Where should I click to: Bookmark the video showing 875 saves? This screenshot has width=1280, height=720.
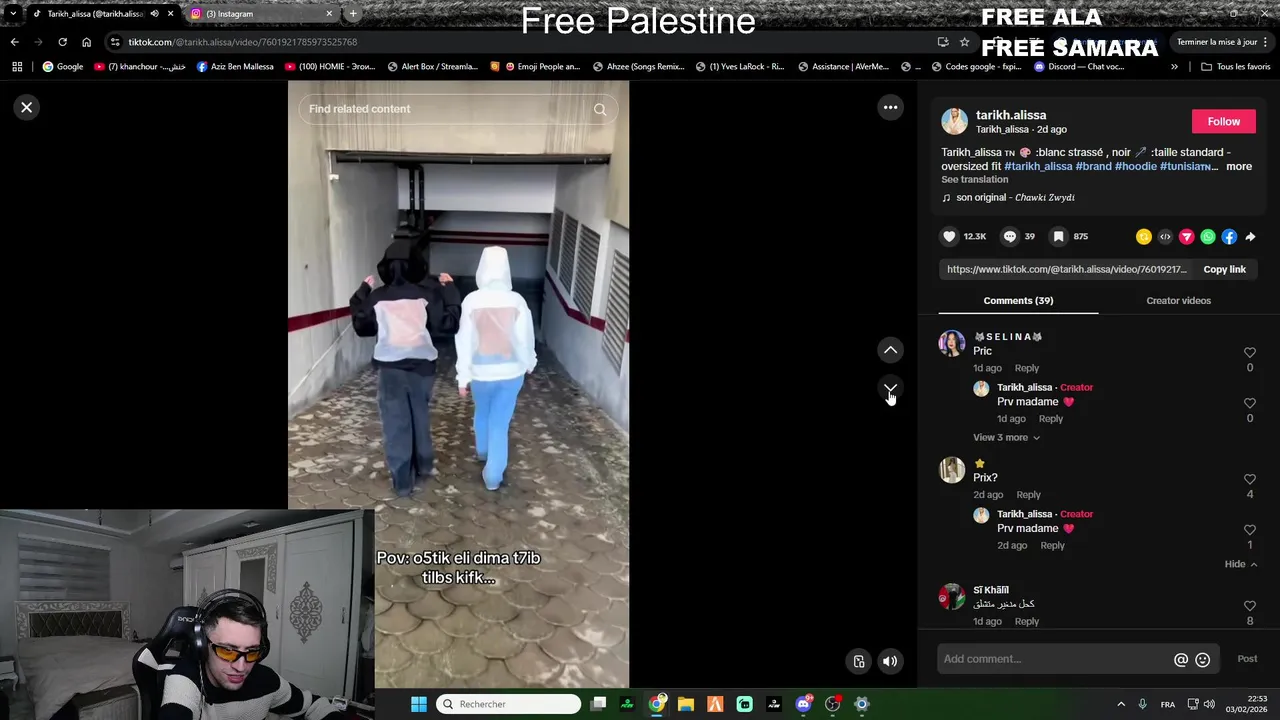pyautogui.click(x=1058, y=236)
